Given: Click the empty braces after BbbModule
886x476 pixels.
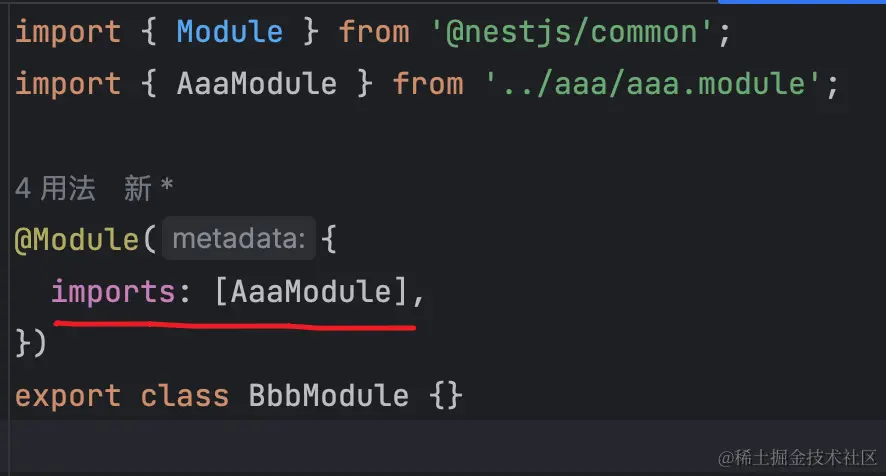Looking at the screenshot, I should (x=446, y=395).
